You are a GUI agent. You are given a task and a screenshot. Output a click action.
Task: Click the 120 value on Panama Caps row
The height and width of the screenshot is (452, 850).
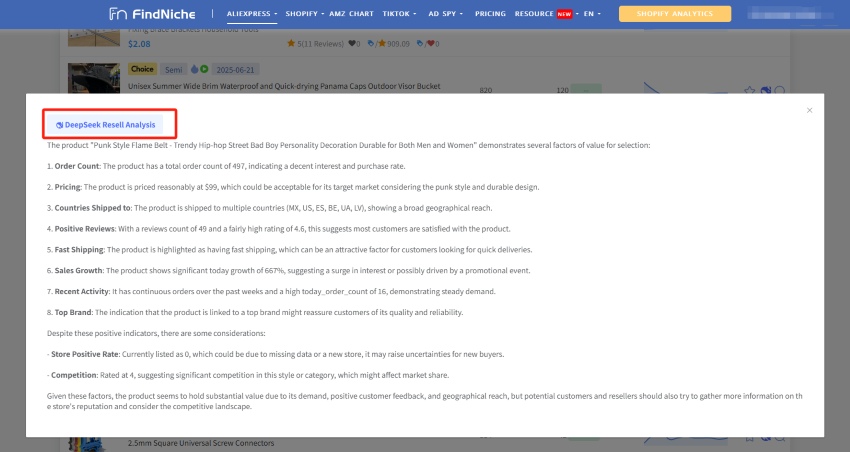point(562,90)
